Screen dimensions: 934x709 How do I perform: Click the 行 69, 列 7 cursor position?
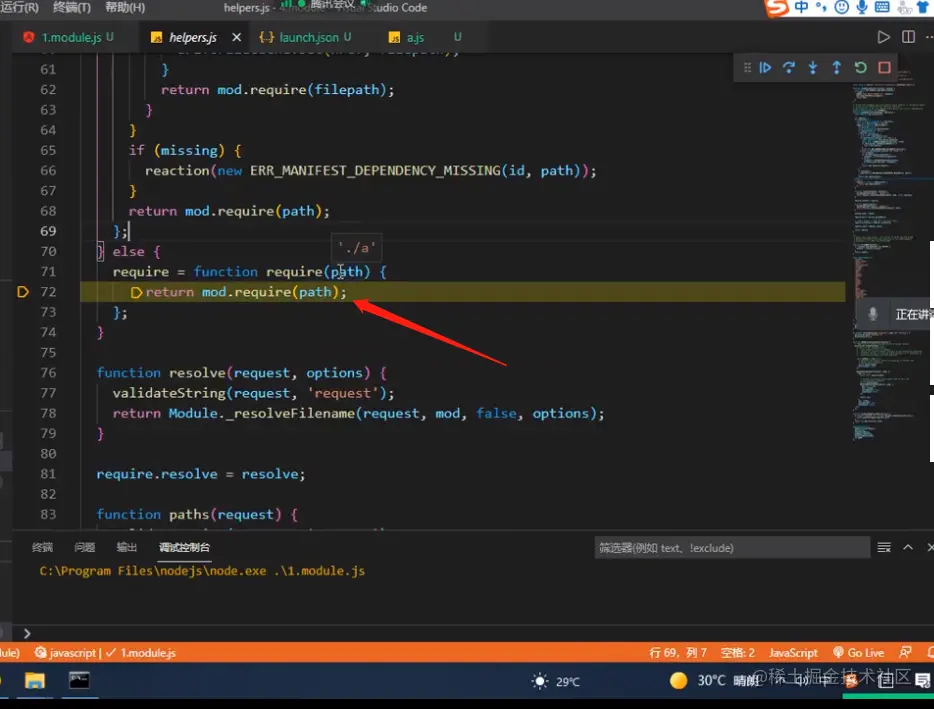(678, 653)
